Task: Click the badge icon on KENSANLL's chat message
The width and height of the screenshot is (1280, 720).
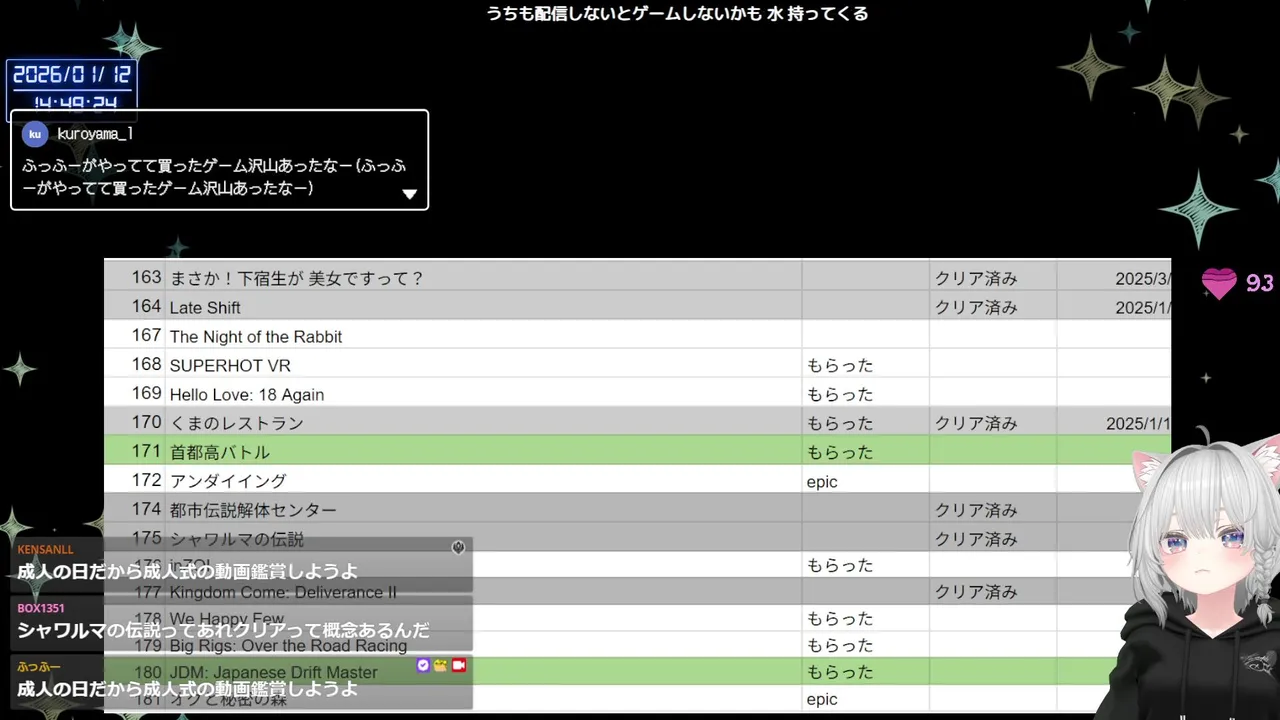Action: tap(458, 548)
